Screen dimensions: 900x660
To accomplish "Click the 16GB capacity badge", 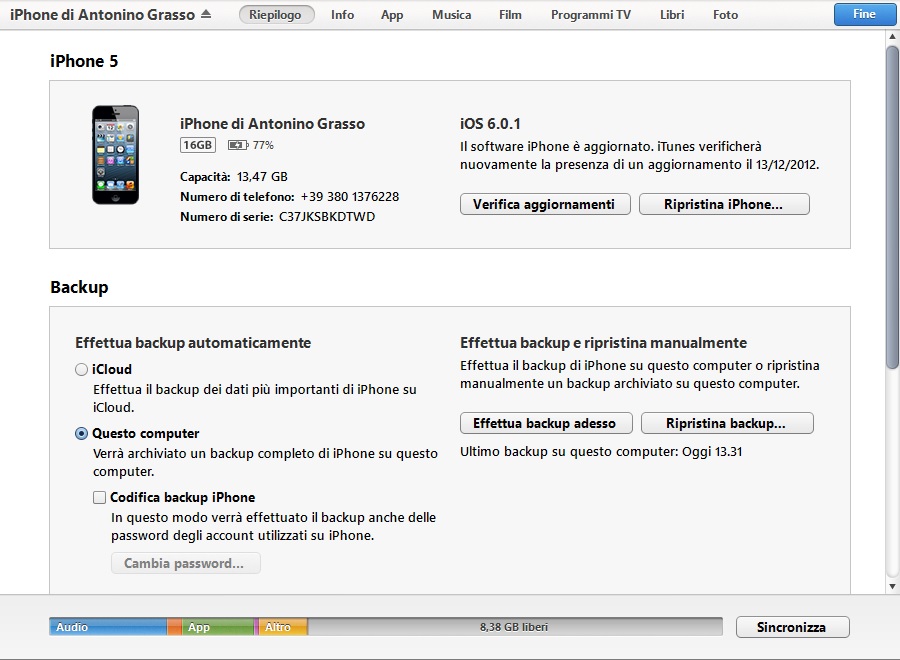I will [x=197, y=145].
